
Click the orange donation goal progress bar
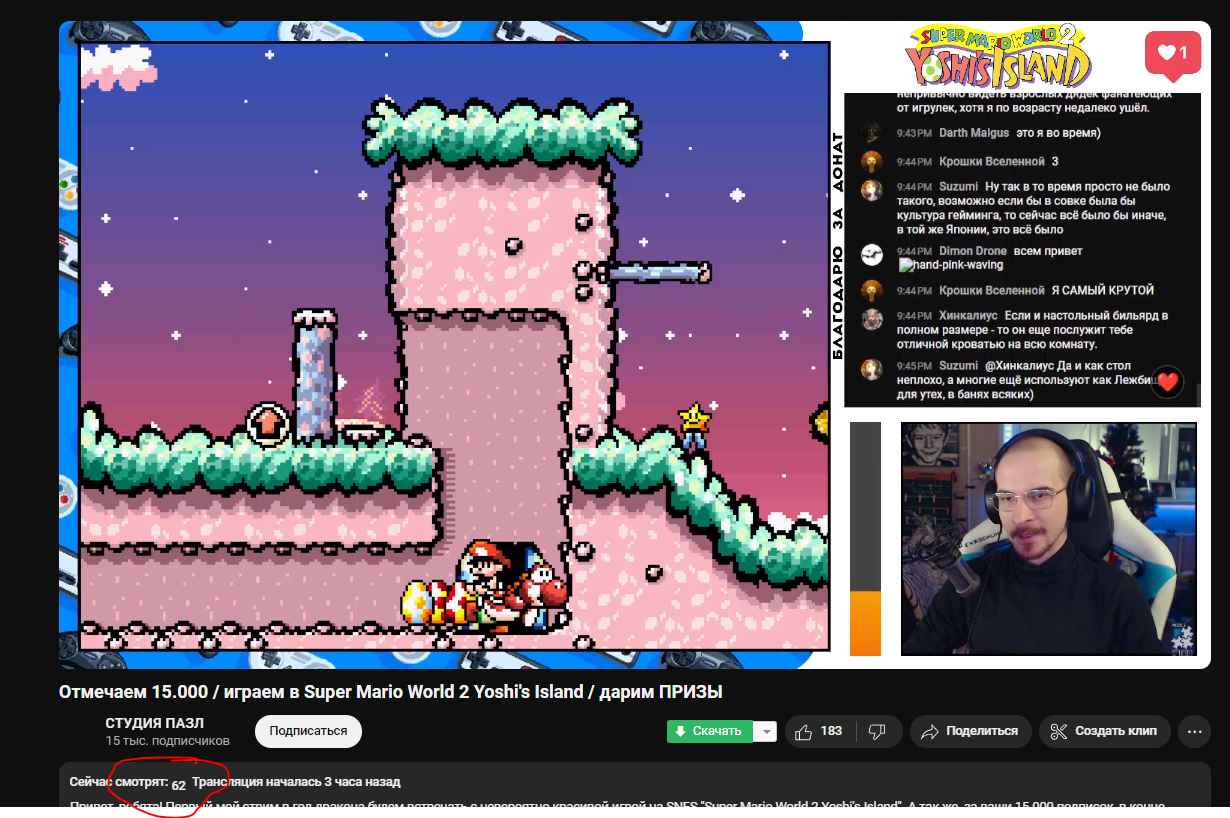[x=865, y=623]
